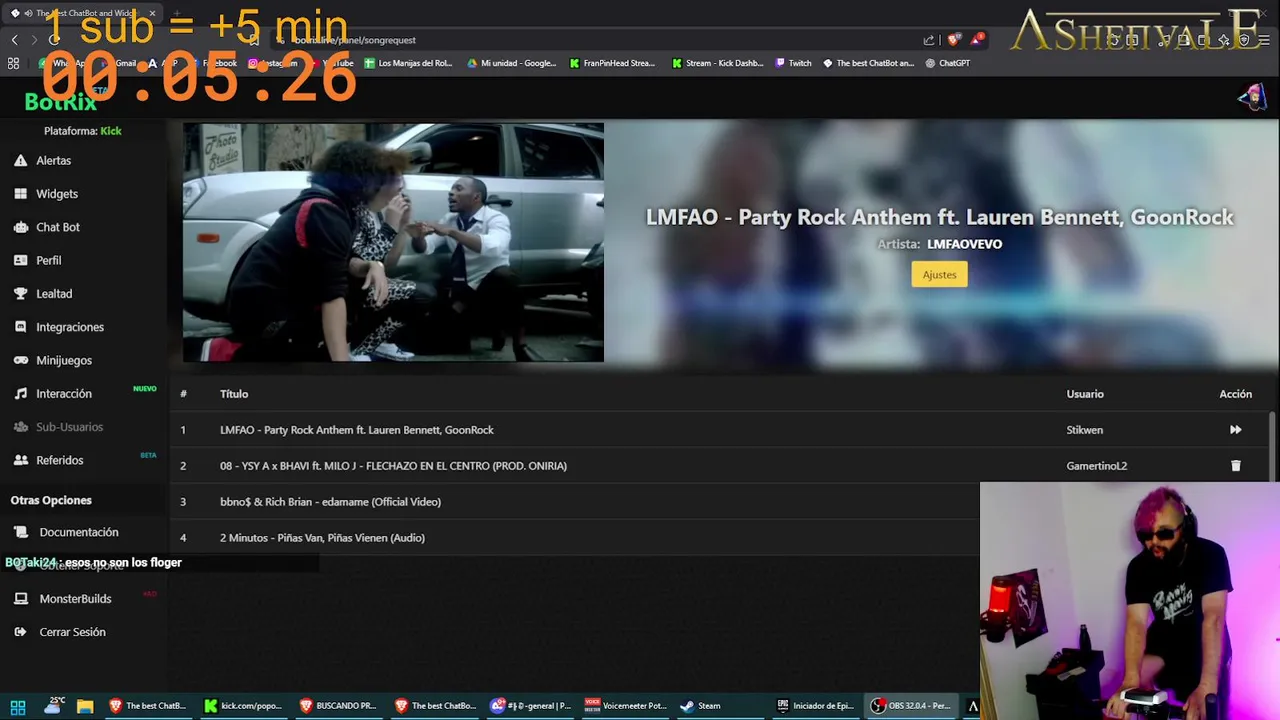Open the Windows Start menu

18,706
